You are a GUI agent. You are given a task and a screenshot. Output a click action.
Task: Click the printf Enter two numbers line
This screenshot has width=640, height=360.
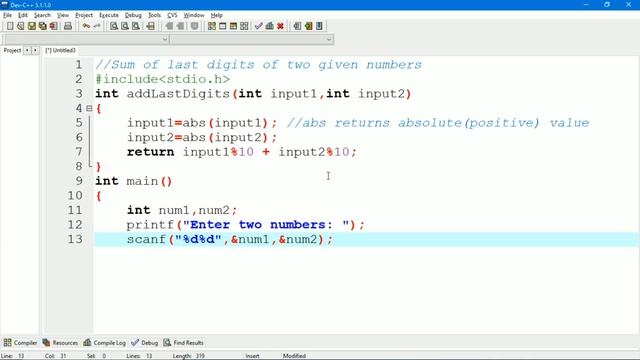[245, 225]
